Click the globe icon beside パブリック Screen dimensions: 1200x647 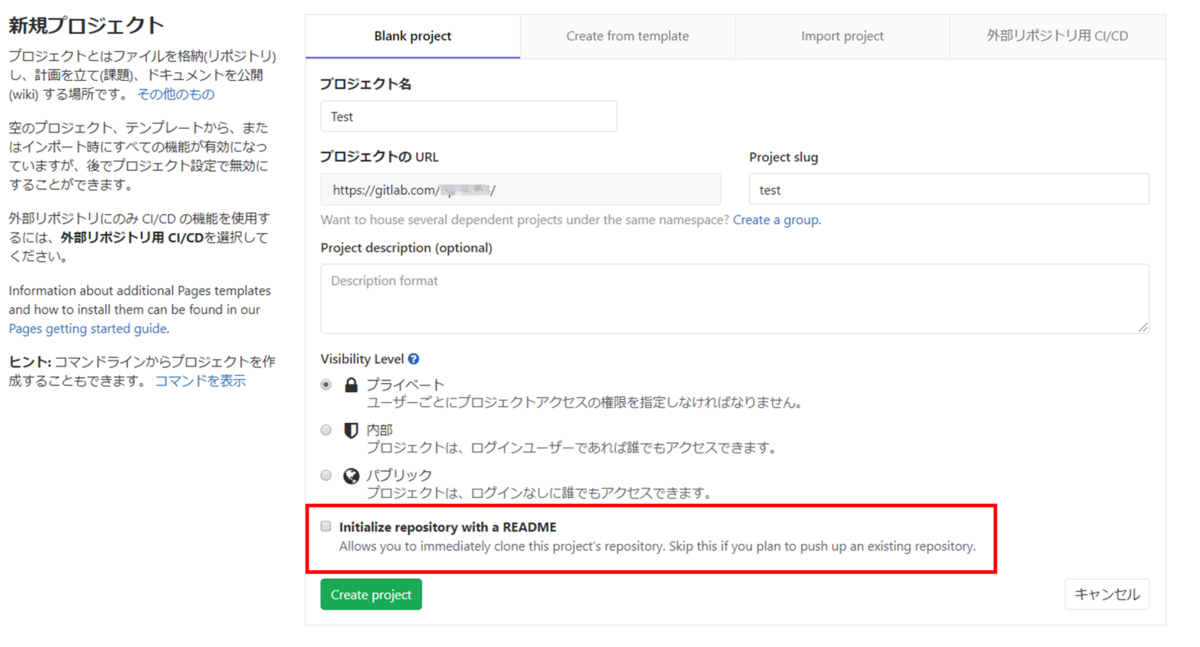(351, 474)
